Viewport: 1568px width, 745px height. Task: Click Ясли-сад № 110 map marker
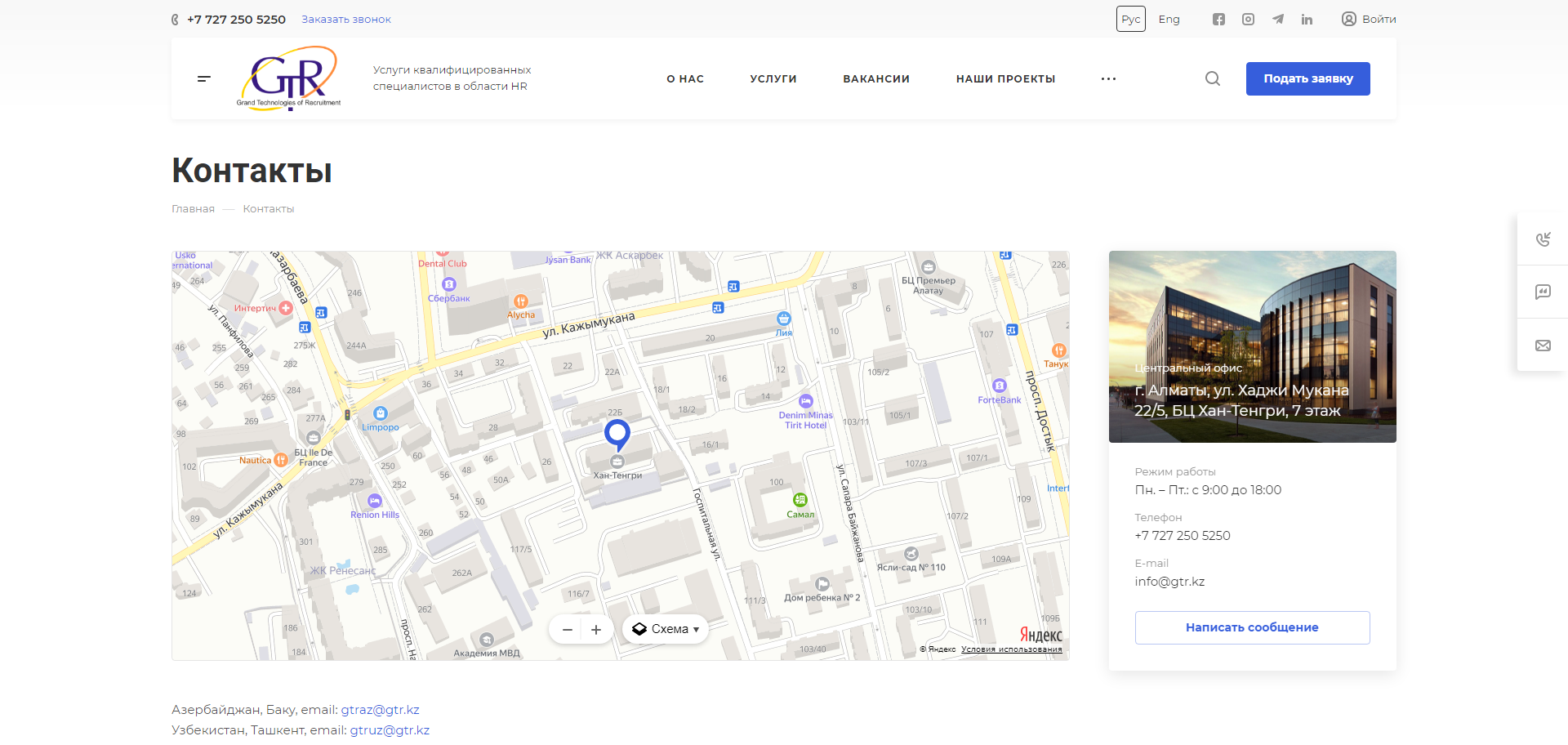click(911, 554)
